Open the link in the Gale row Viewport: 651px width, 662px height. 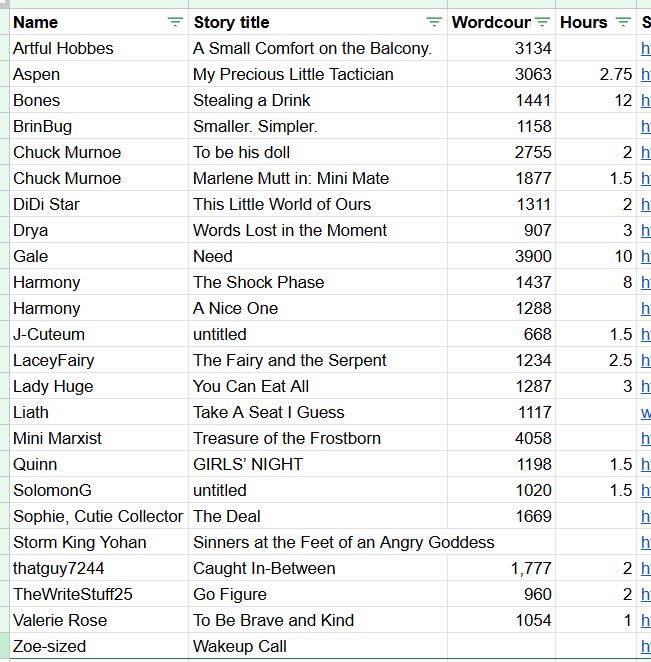646,257
